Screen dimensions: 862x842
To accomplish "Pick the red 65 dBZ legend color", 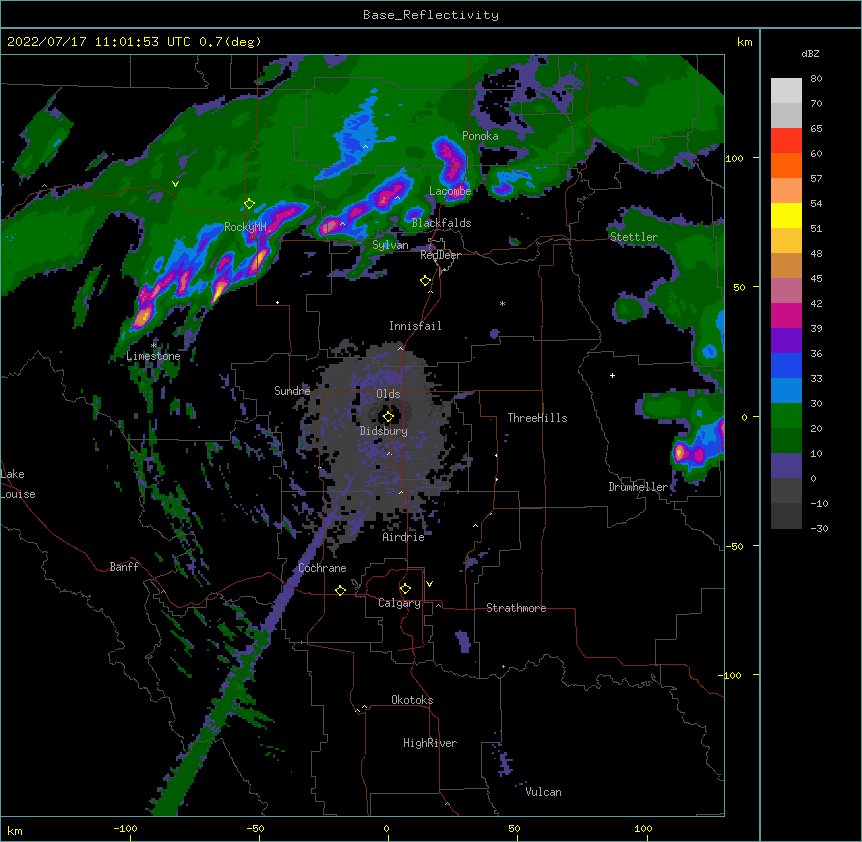I will coord(786,140).
